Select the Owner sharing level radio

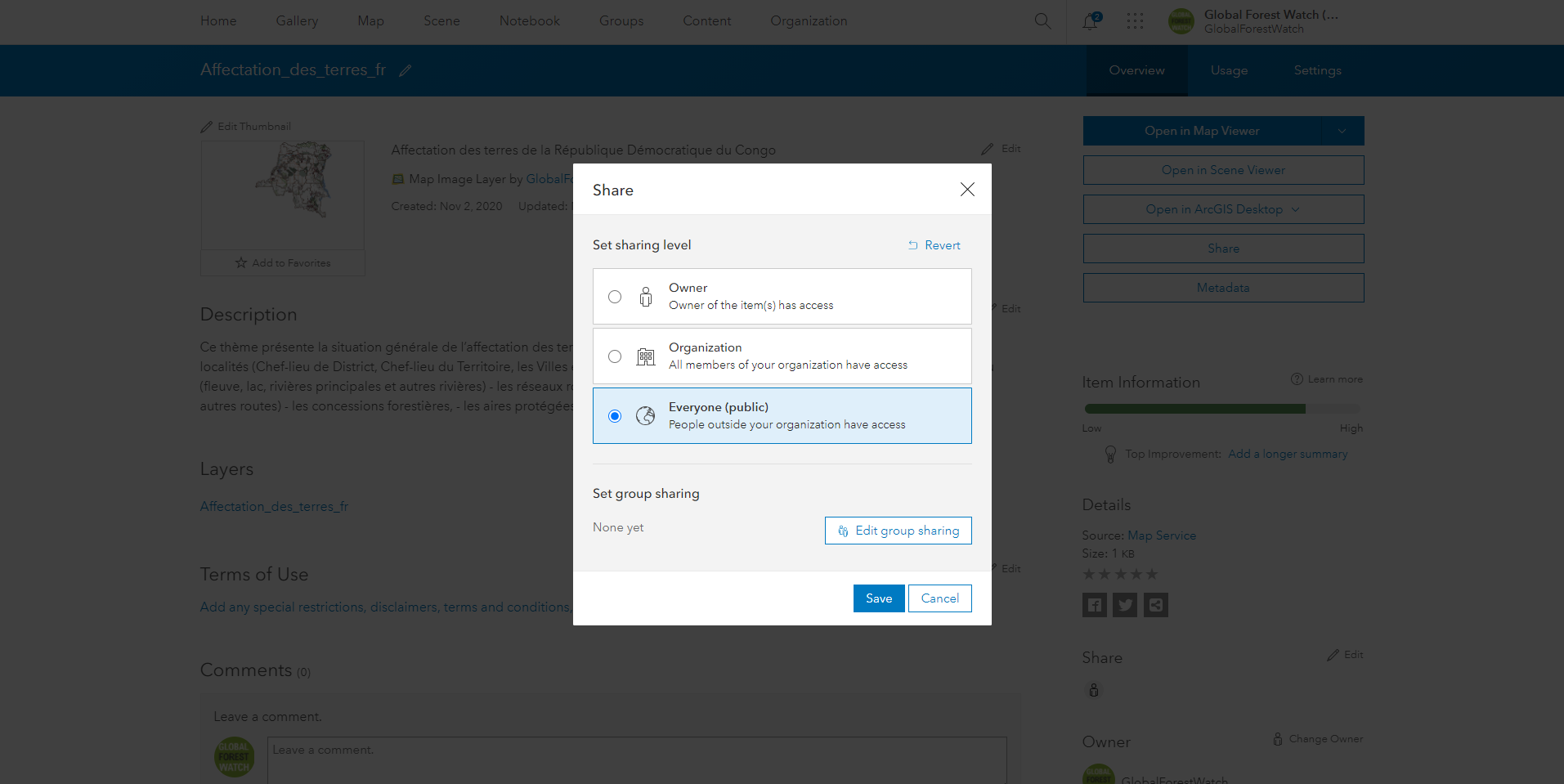click(615, 297)
